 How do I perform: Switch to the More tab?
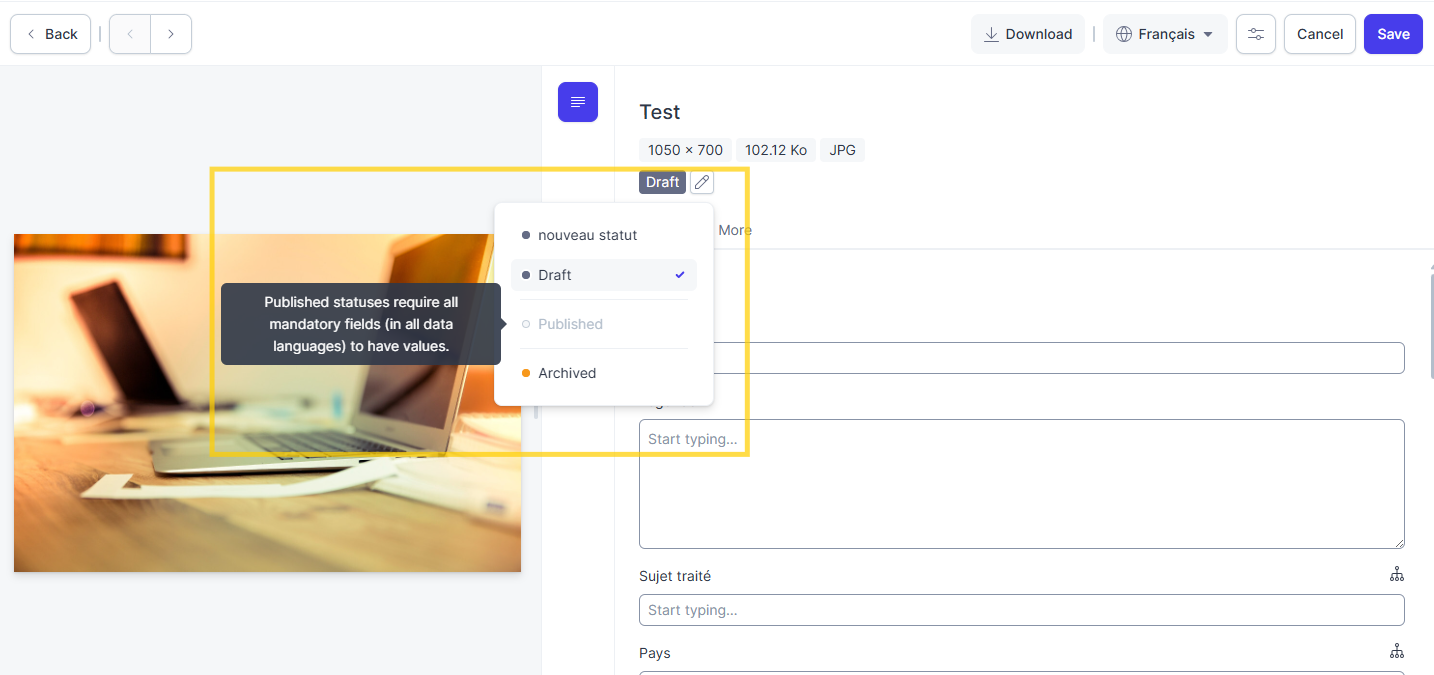[x=735, y=230]
